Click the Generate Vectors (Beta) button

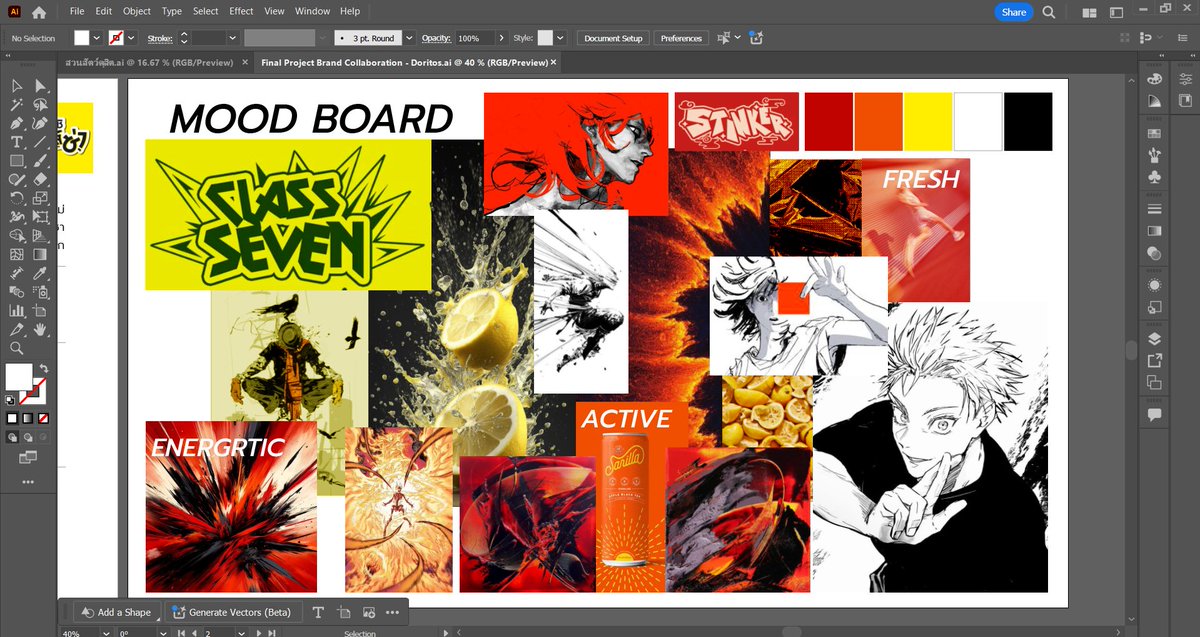[x=232, y=612]
